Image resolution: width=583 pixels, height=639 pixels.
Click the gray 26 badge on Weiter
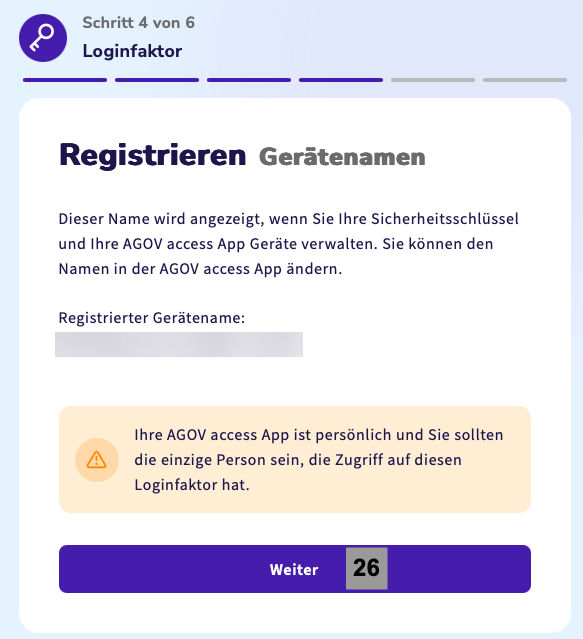pos(367,568)
